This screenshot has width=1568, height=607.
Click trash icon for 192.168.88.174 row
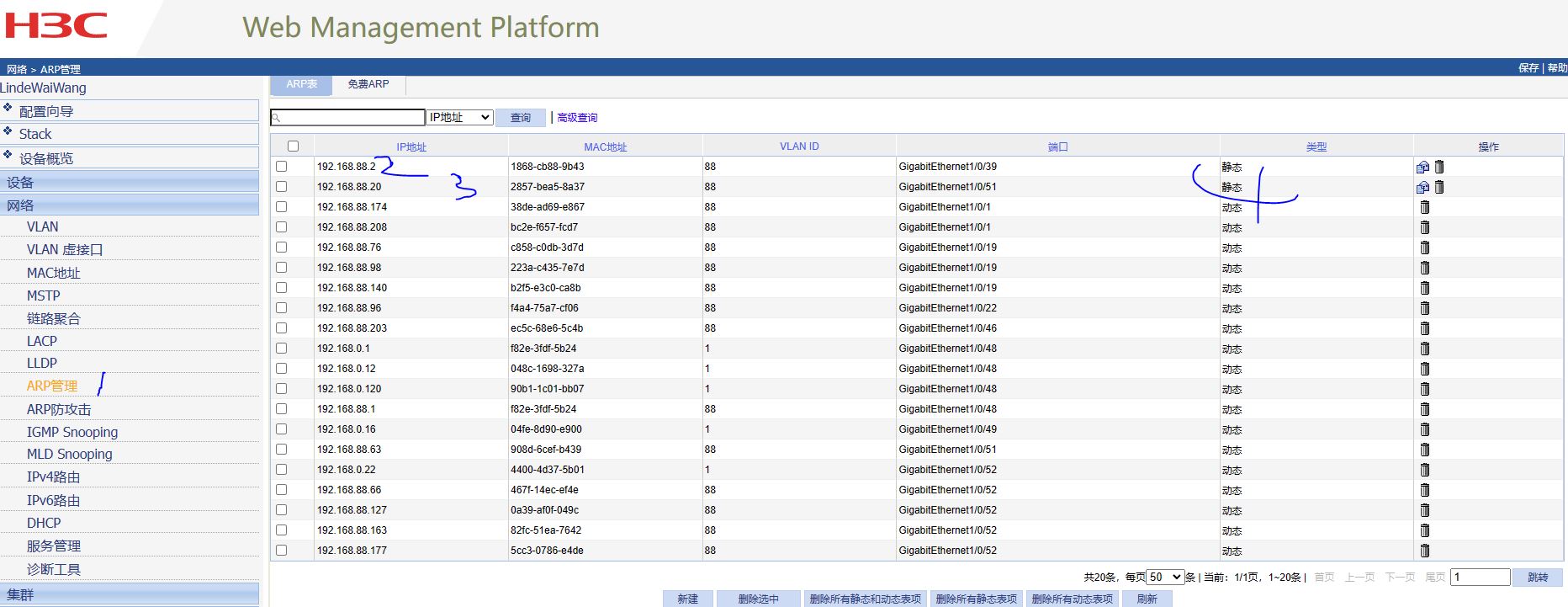click(1425, 207)
